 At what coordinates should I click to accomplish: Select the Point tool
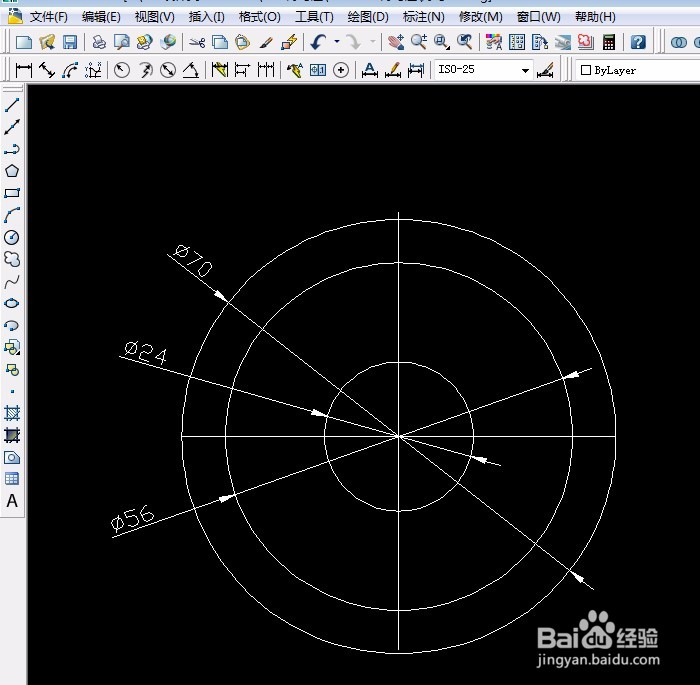[x=12, y=391]
